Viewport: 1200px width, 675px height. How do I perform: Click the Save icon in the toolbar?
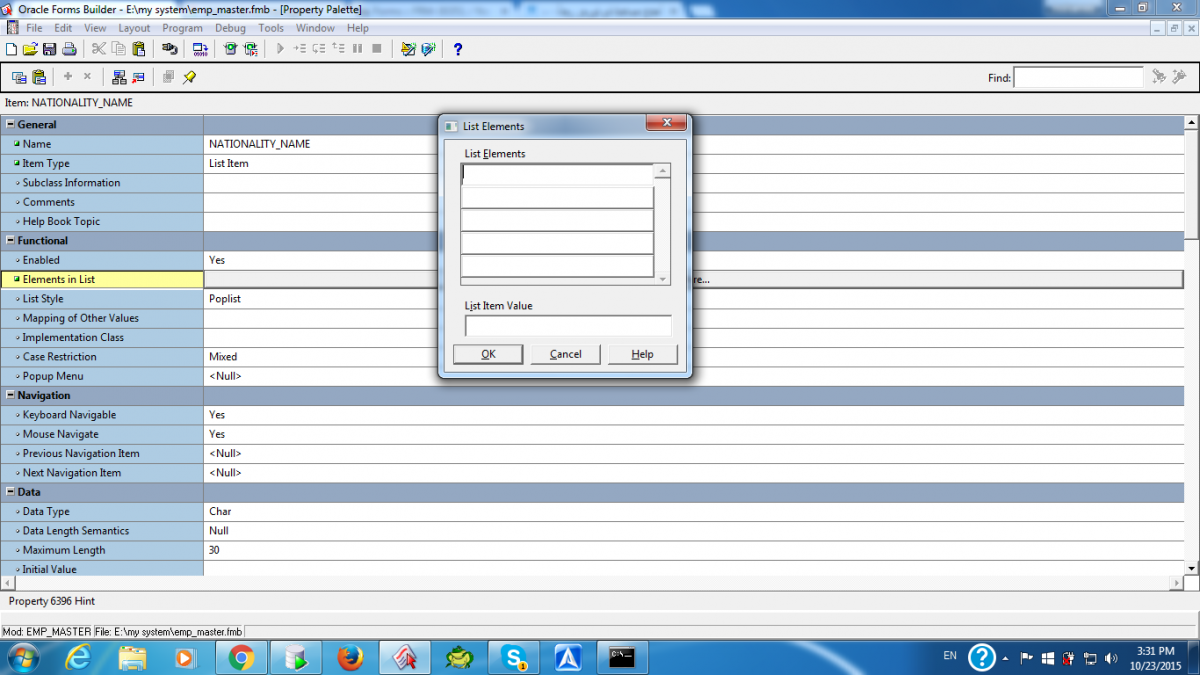[49, 49]
